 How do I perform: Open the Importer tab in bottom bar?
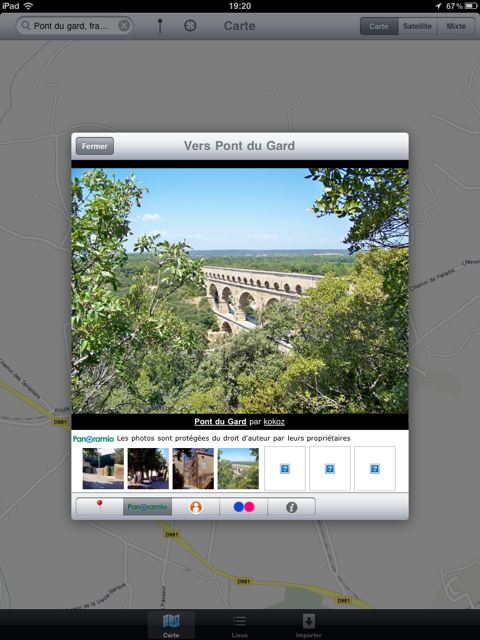click(309, 626)
